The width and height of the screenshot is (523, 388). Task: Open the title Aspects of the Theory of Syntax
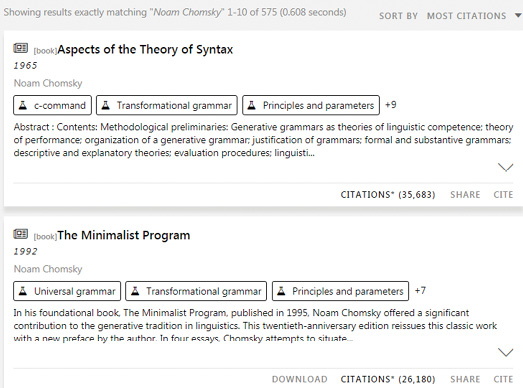coord(145,49)
